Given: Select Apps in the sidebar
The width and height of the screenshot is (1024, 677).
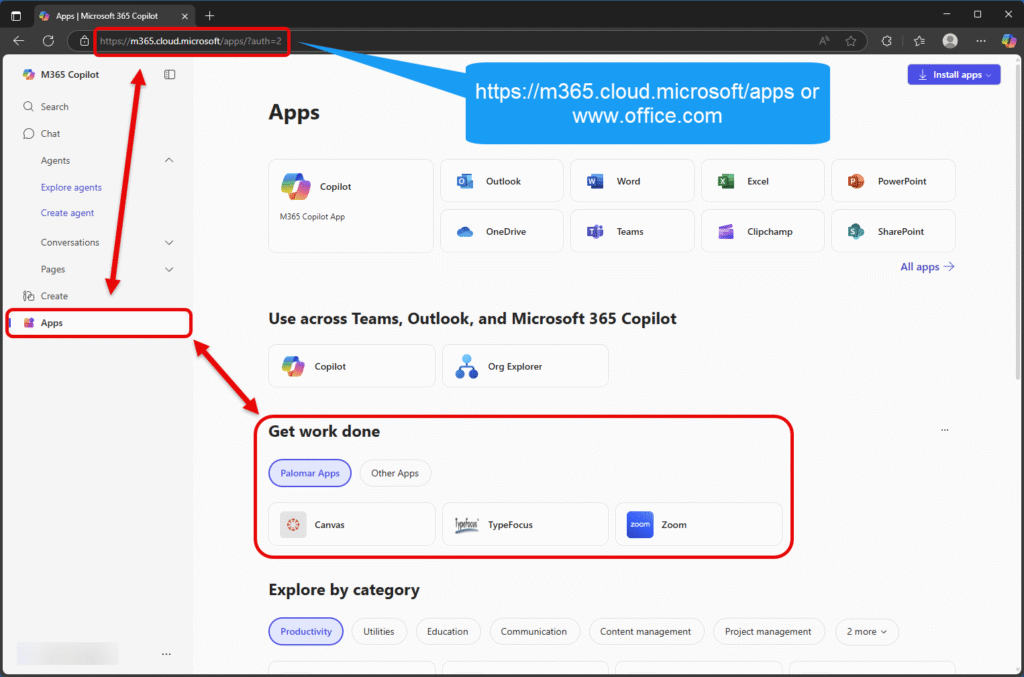Looking at the screenshot, I should (99, 323).
